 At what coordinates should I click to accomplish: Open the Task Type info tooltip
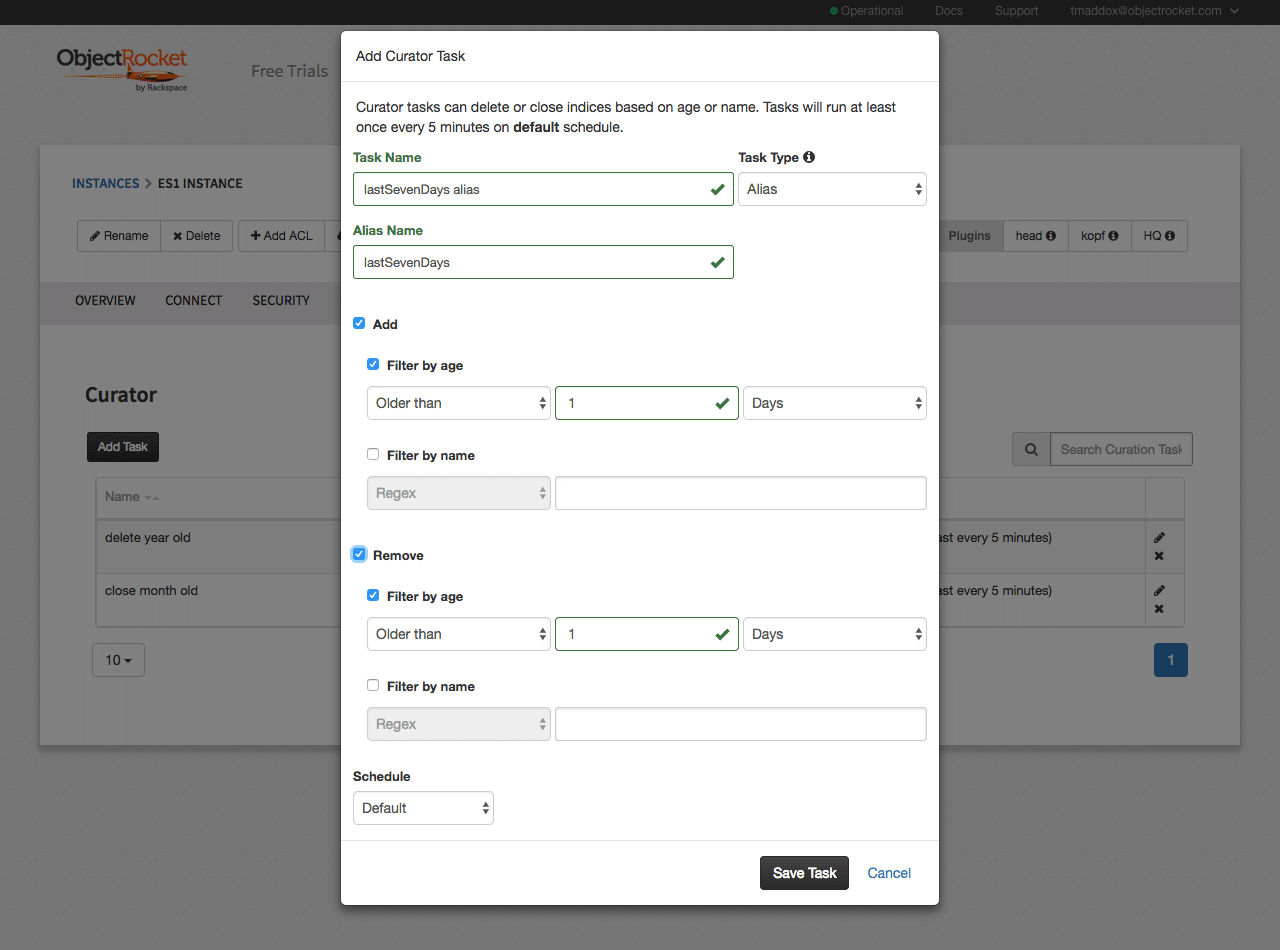pyautogui.click(x=809, y=157)
